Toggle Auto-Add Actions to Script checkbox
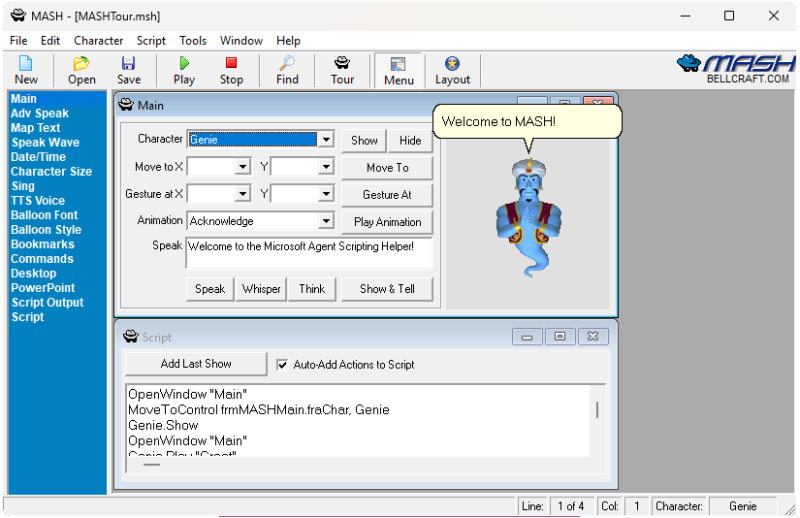 coord(282,365)
